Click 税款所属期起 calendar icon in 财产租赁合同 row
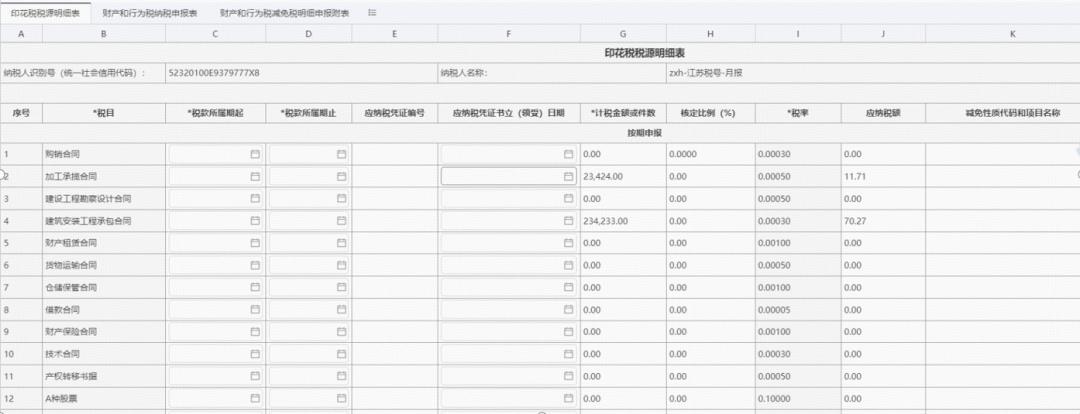This screenshot has height=414, width=1080. tap(255, 243)
